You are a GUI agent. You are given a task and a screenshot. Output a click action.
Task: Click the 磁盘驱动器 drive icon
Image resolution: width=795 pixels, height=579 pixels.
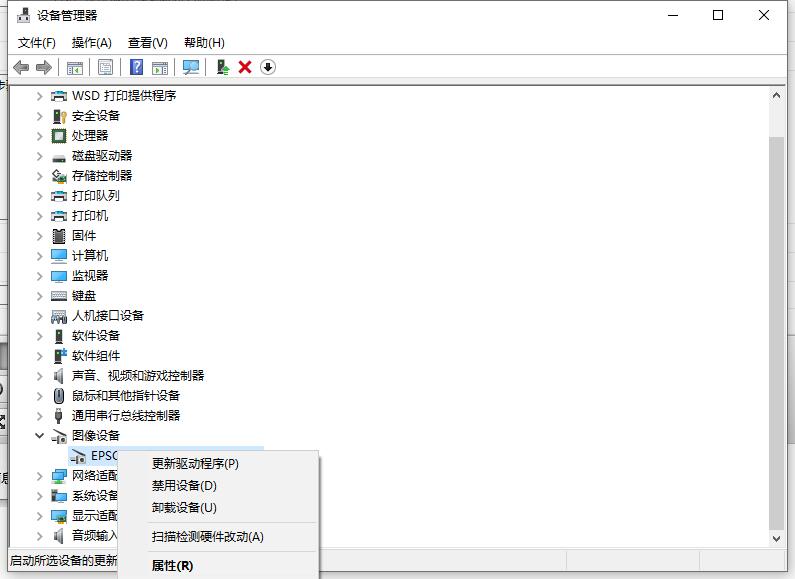click(59, 158)
